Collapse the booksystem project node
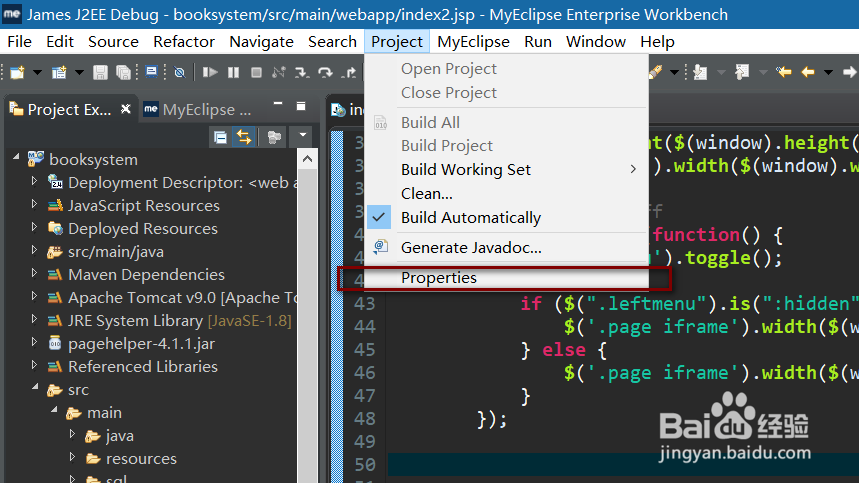 point(16,157)
